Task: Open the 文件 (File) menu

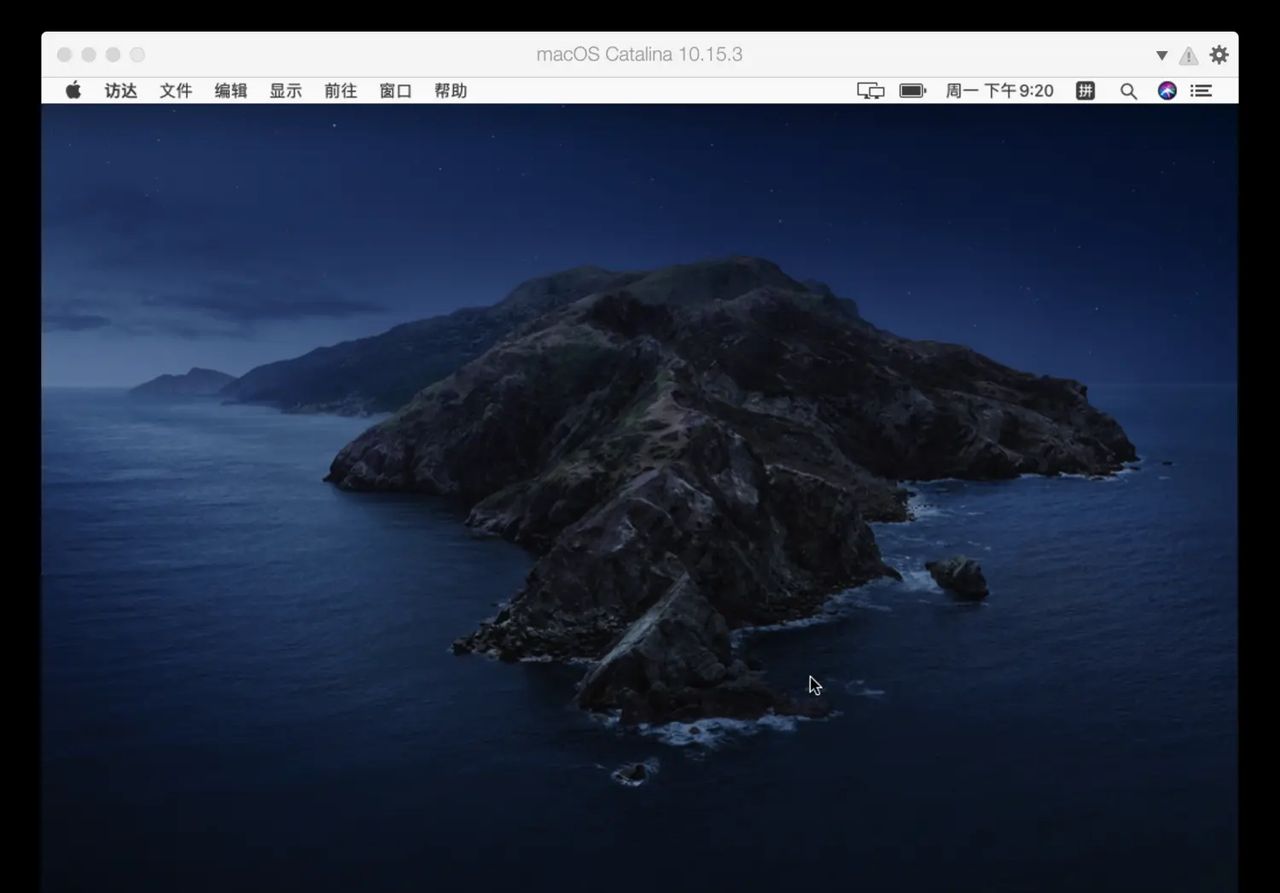Action: [x=176, y=91]
